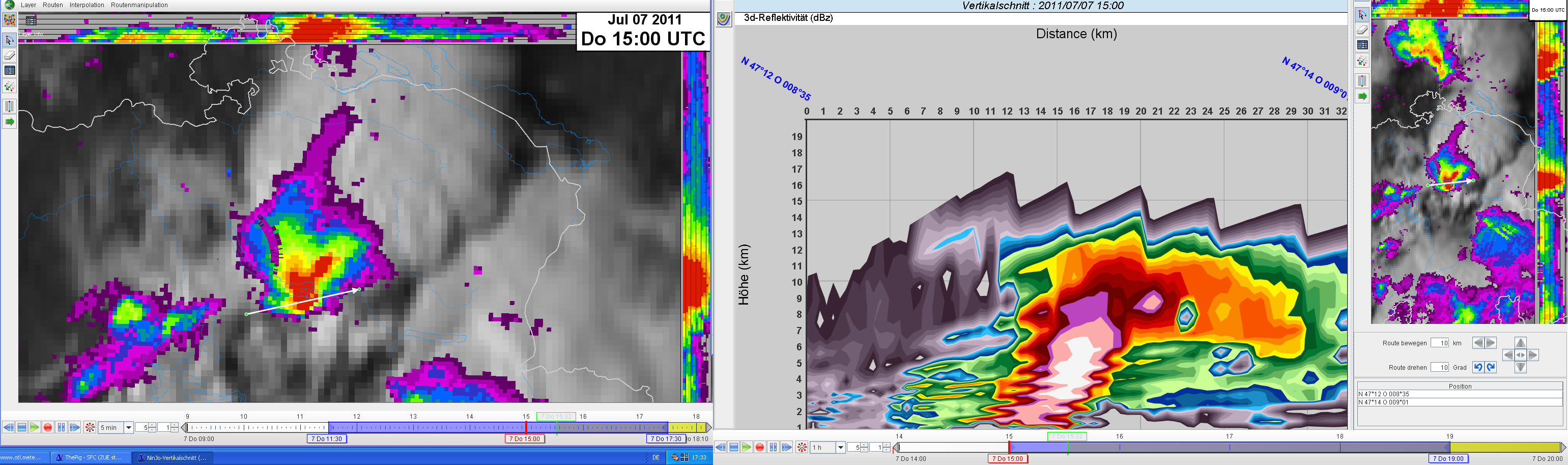Click vertical section icon in right mini-map toolbar
The image size is (1568, 465).
(1362, 80)
